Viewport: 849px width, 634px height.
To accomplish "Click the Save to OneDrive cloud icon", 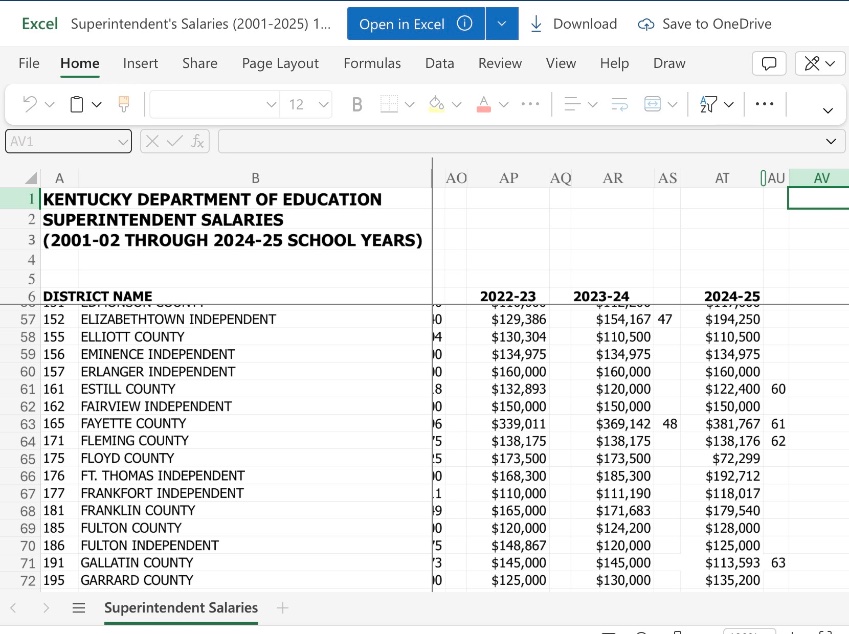I will tap(645, 24).
